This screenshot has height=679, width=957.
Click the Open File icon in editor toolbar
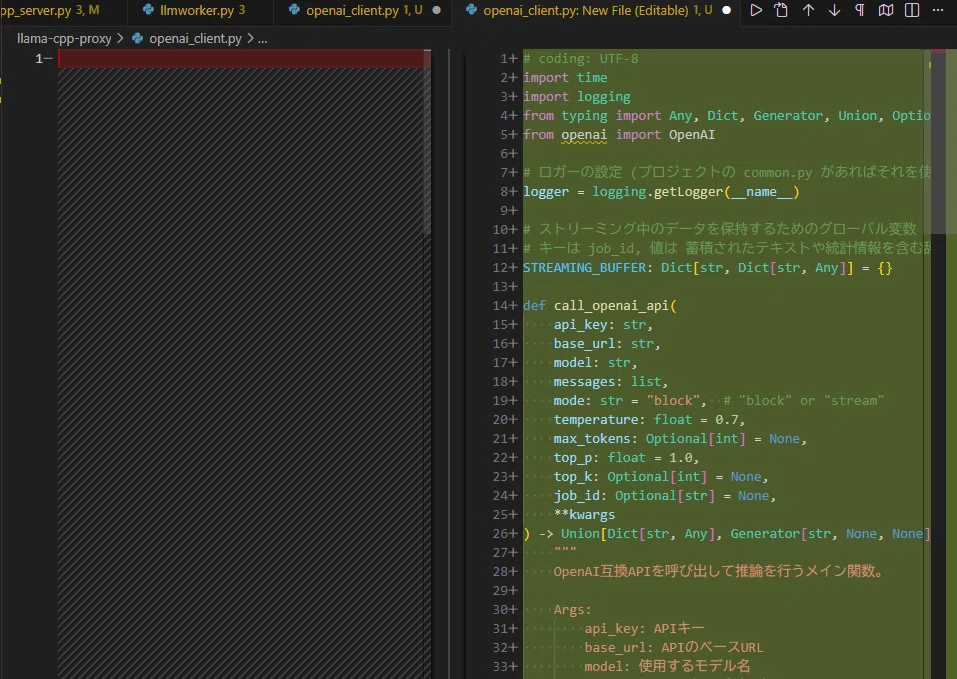coord(781,10)
